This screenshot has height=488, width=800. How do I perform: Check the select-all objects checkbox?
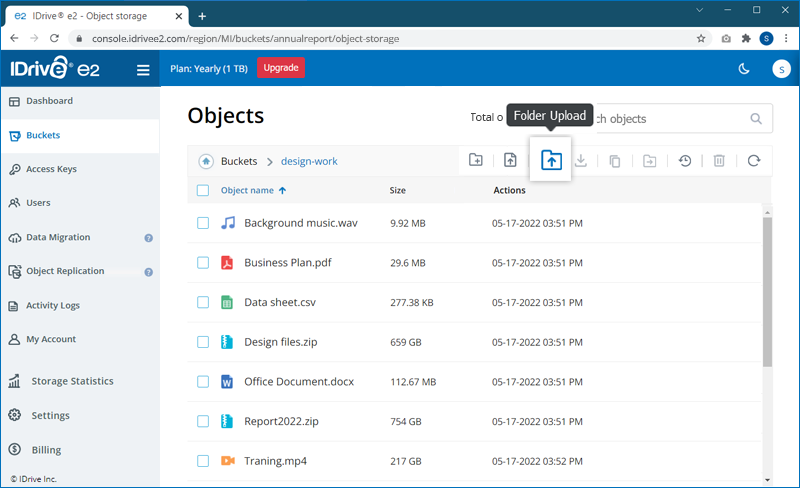click(x=203, y=190)
